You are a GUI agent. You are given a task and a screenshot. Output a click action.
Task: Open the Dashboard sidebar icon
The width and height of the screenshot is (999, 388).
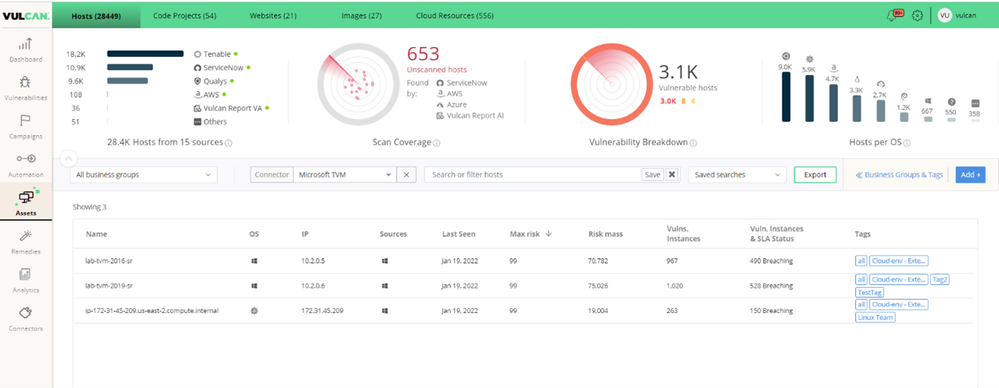pyautogui.click(x=25, y=44)
